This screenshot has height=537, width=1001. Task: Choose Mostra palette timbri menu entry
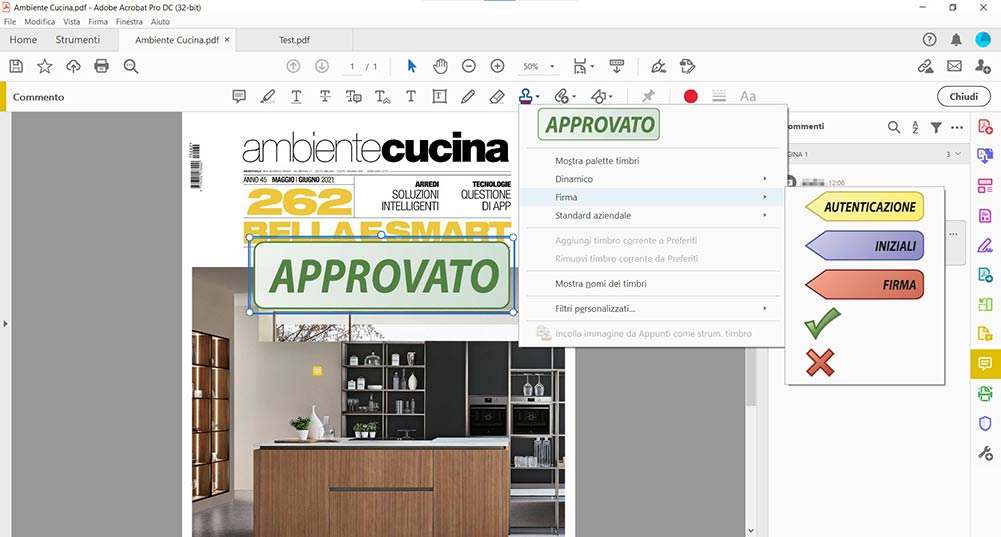click(597, 161)
